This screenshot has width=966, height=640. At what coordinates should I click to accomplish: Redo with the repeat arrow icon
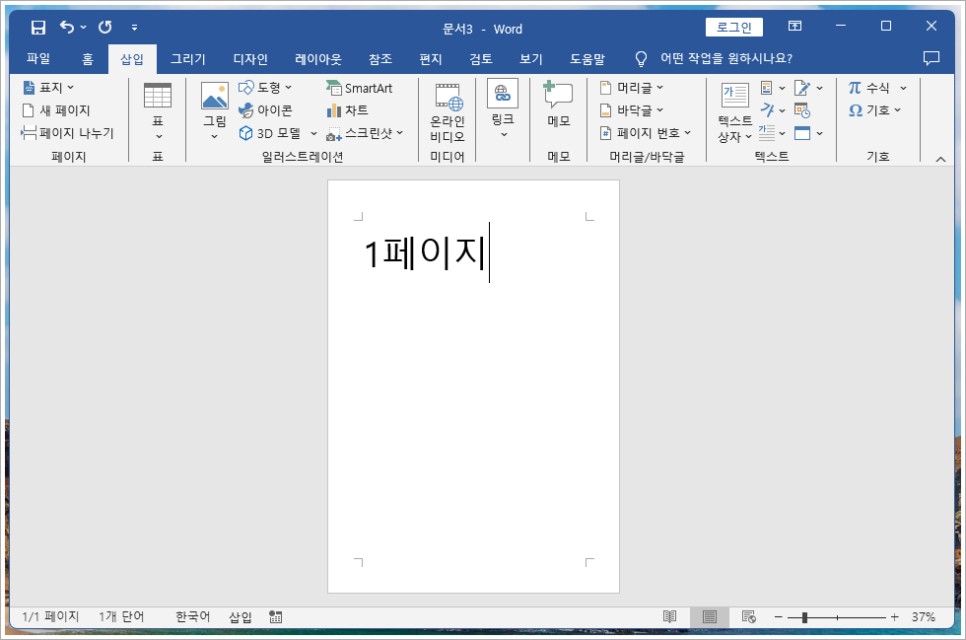coord(105,27)
